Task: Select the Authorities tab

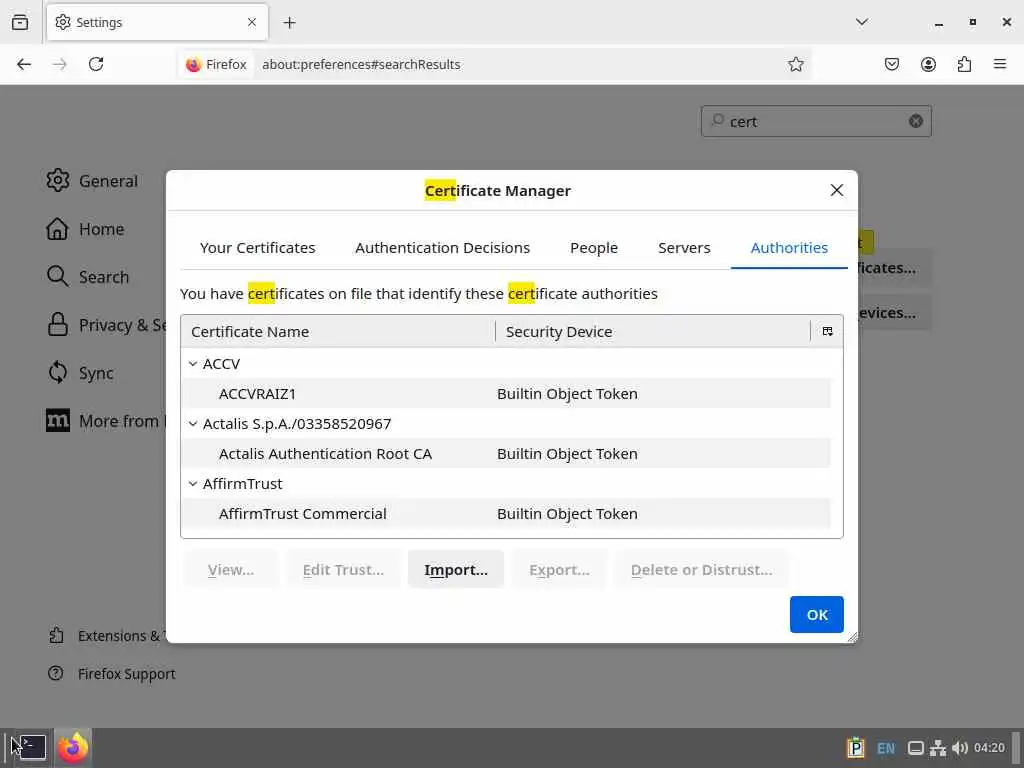Action: pos(789,248)
